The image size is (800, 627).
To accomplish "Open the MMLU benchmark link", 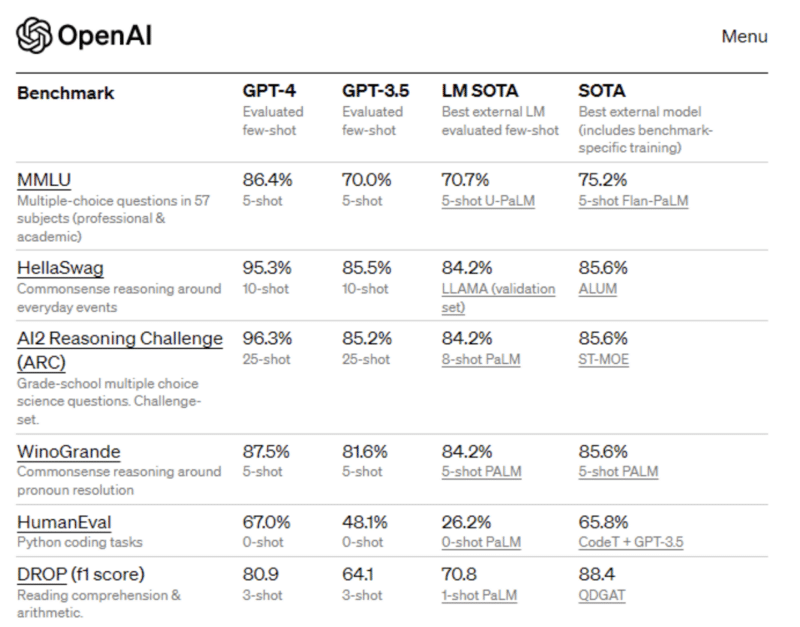I will [x=44, y=180].
